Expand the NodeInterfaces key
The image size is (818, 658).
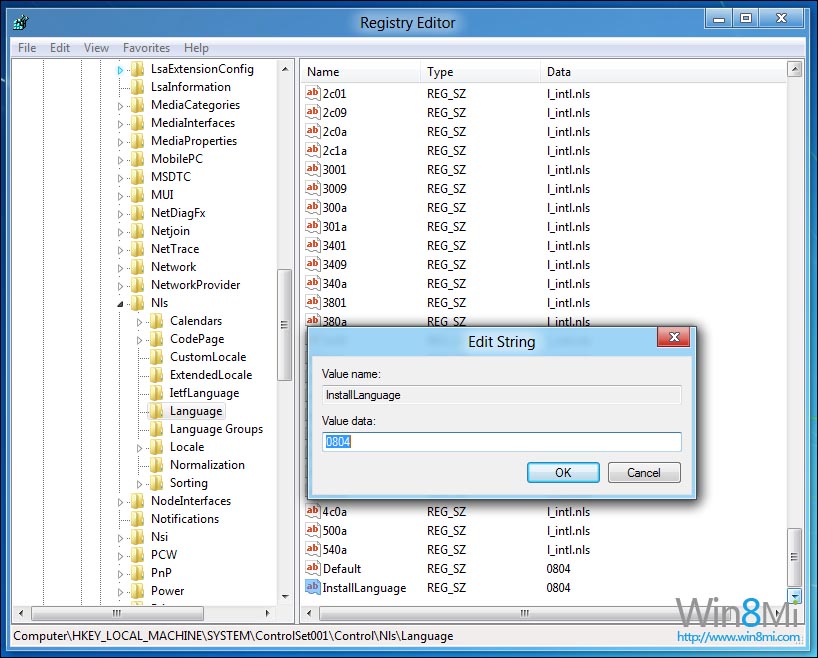121,501
